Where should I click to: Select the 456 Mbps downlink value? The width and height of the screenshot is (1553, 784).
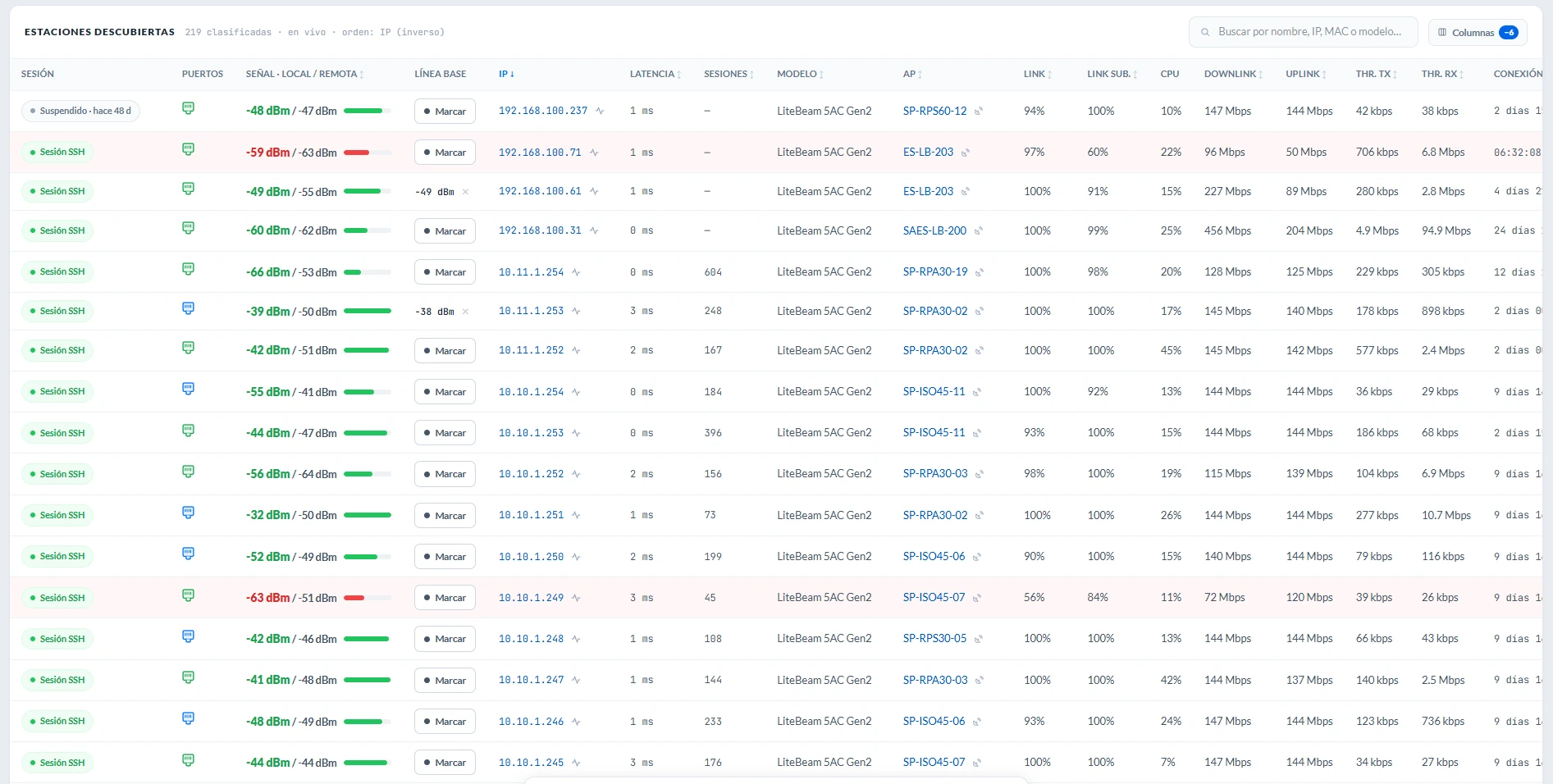click(1227, 230)
